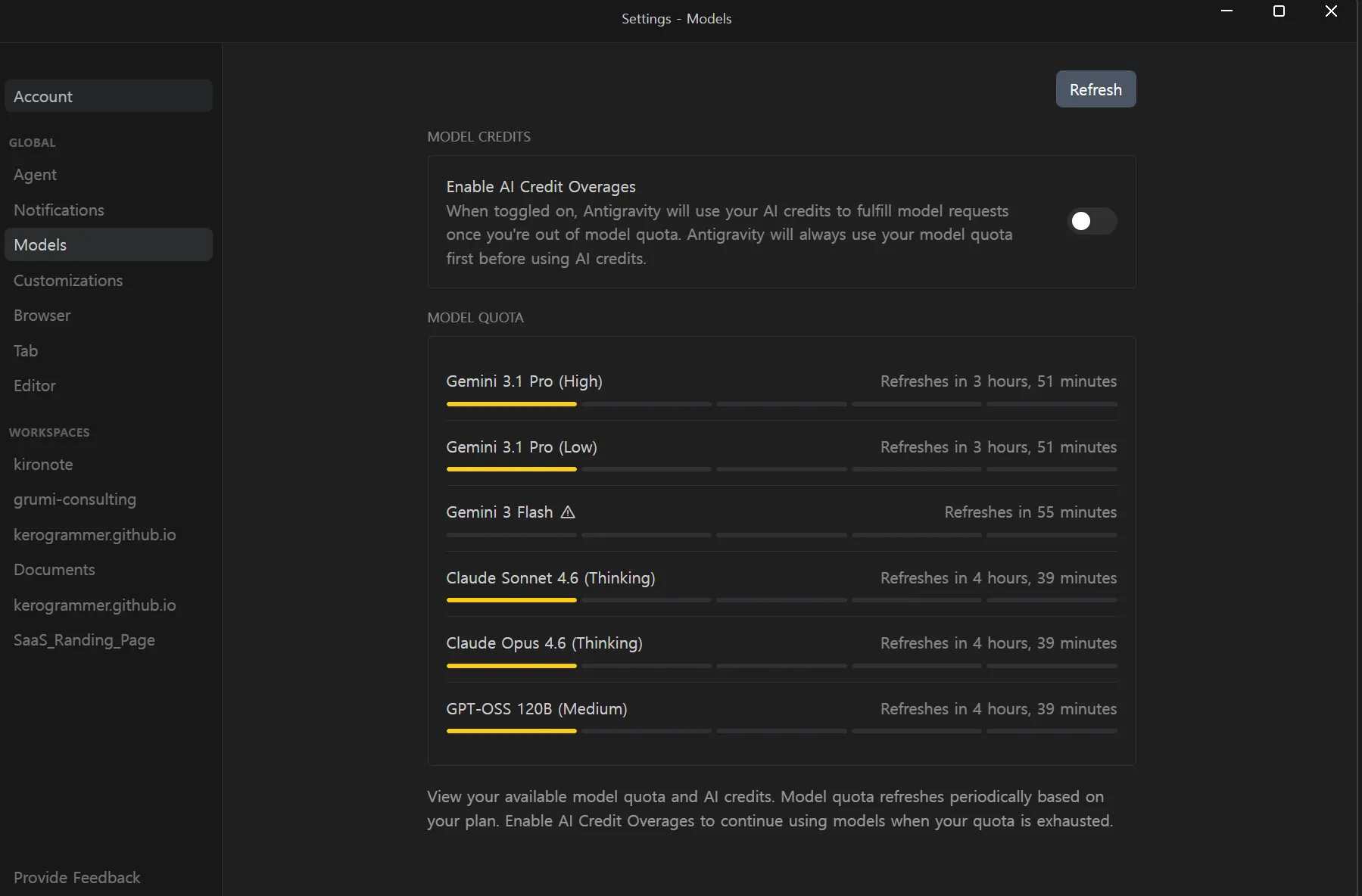Image resolution: width=1362 pixels, height=896 pixels.
Task: Open the Account settings section
Action: pyautogui.click(x=108, y=96)
